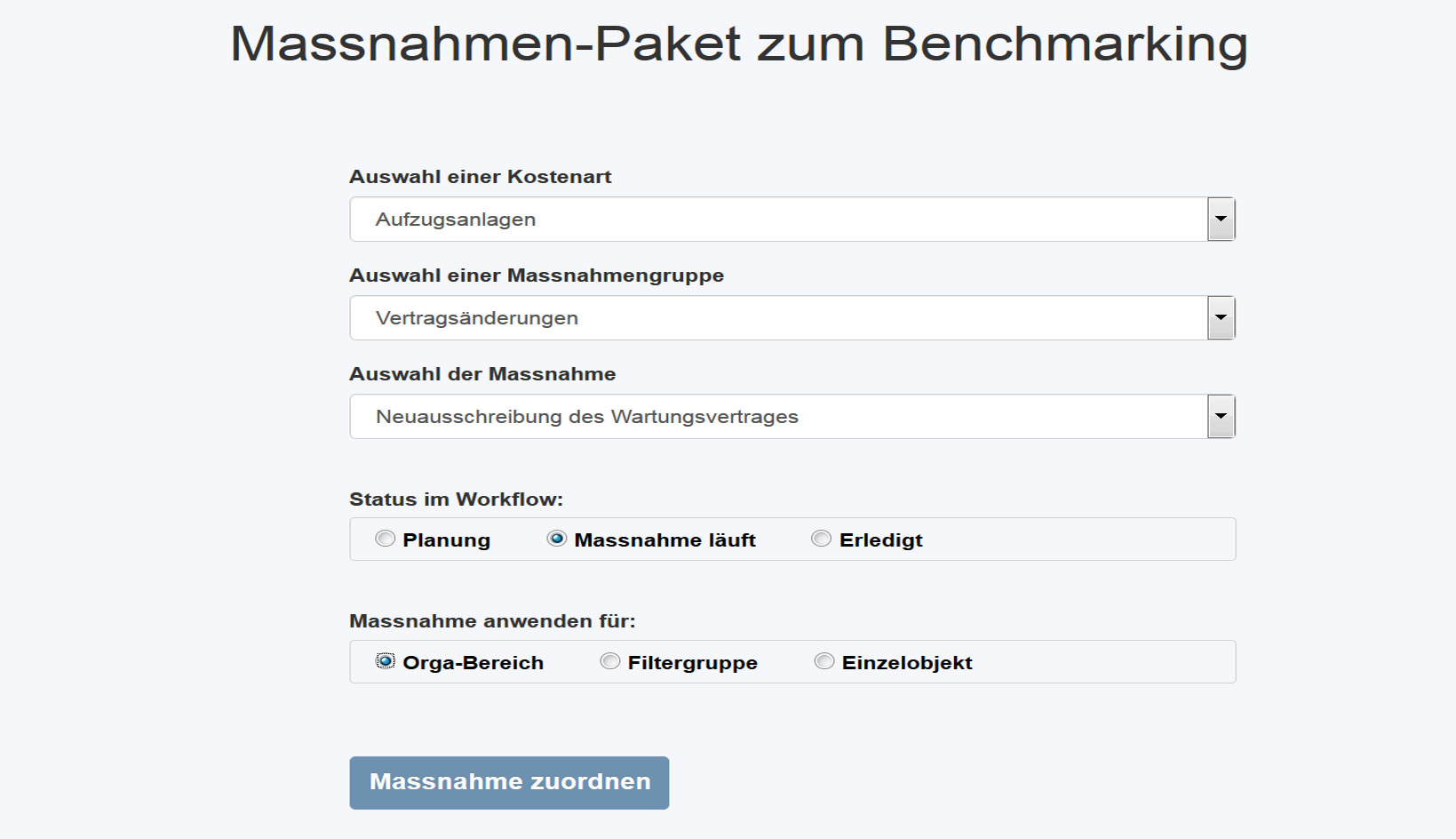This screenshot has width=1456, height=839.
Task: Click the arrow button of the Vertragsänderungen combo box
Action: [1221, 318]
